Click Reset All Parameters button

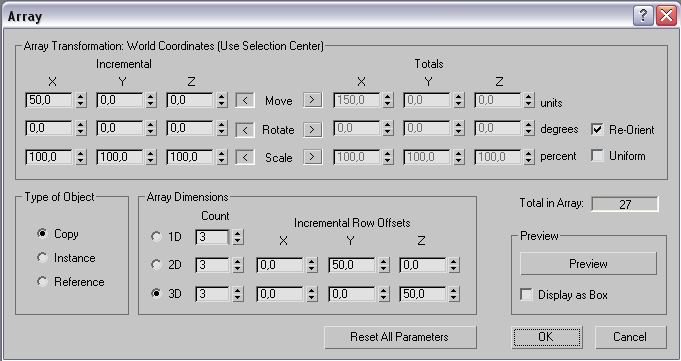(x=400, y=337)
